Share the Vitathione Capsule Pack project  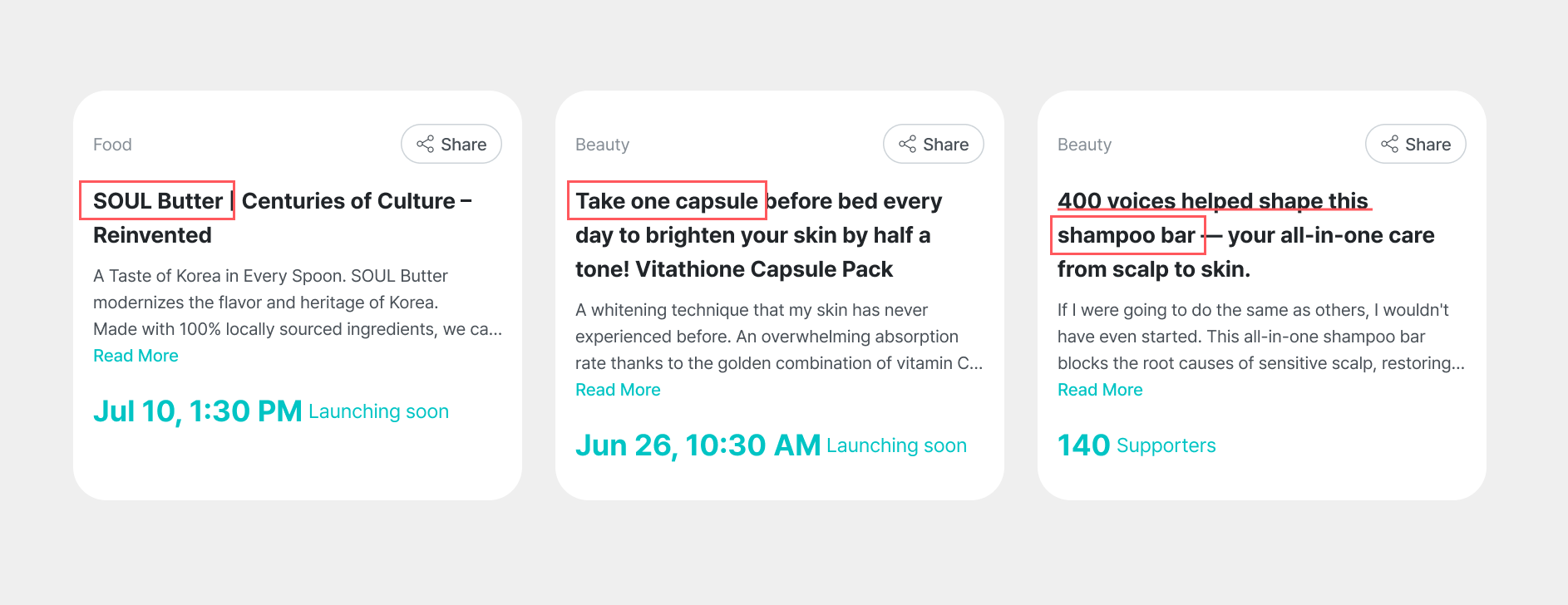[x=933, y=145]
